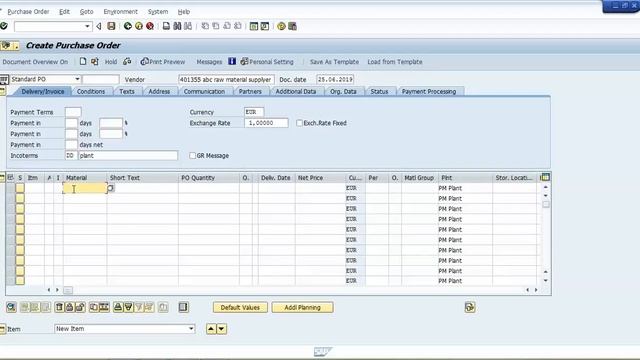
Task: Click Load from Template
Action: (395, 62)
